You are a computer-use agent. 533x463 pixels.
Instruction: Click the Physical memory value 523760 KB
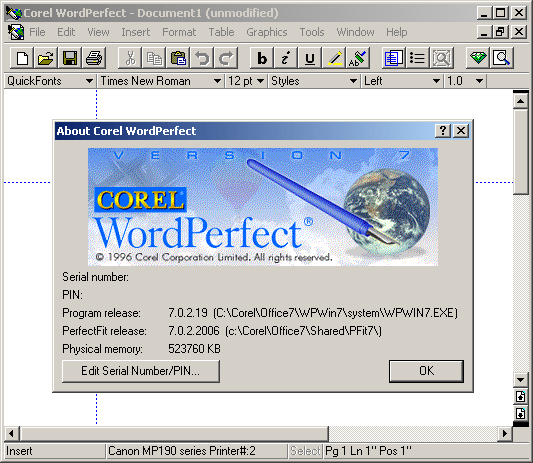[x=194, y=349]
